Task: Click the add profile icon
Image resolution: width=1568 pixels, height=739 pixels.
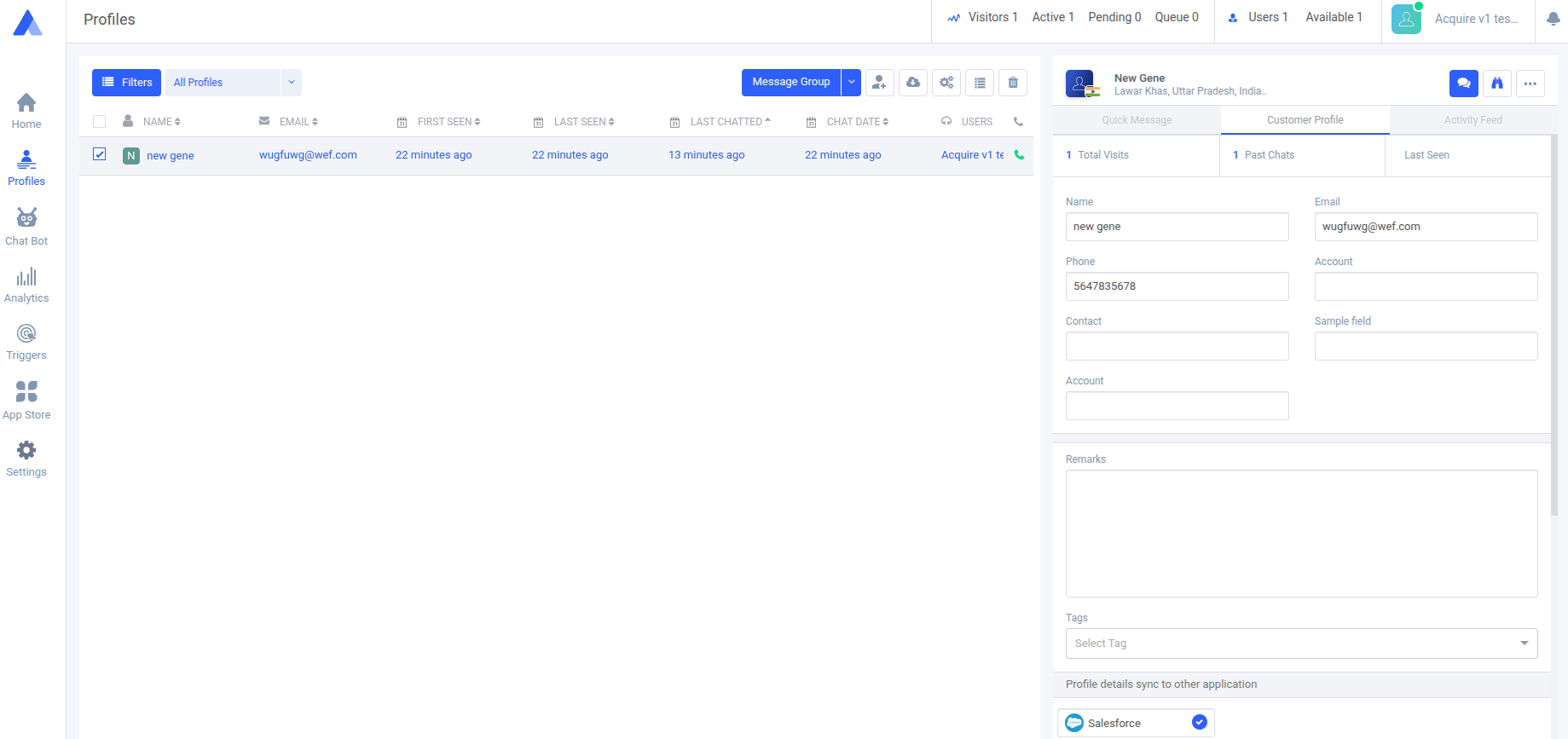Action: (x=879, y=83)
